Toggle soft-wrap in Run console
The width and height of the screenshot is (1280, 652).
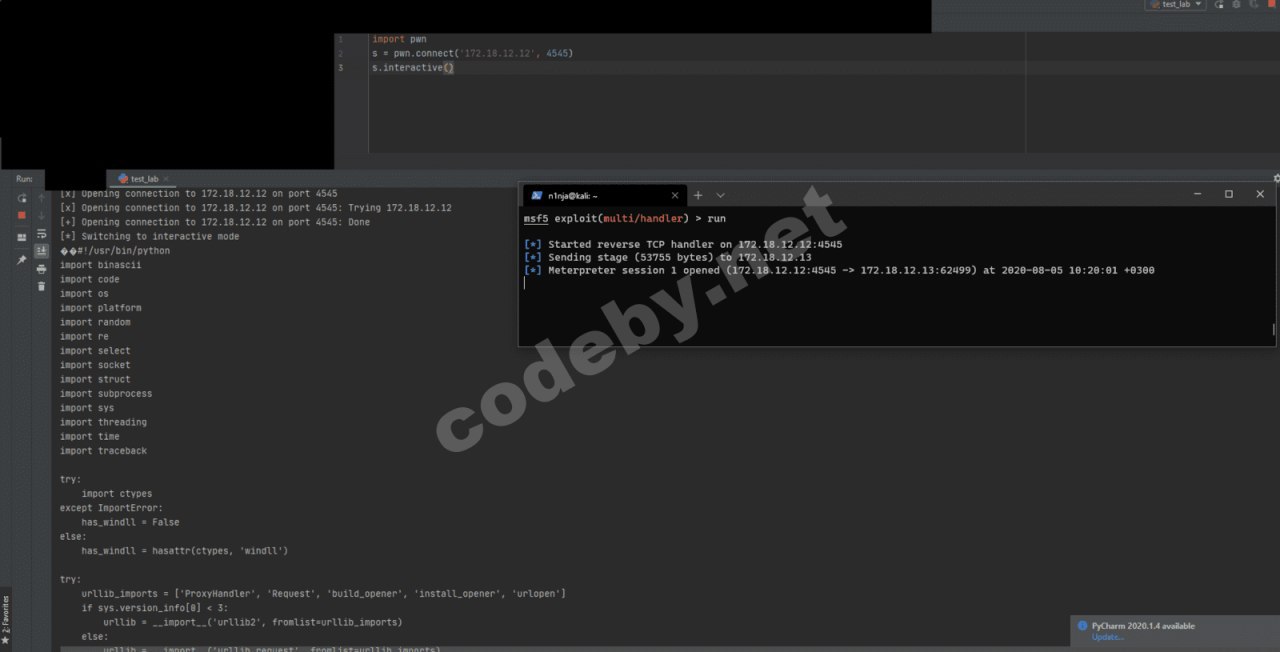tap(42, 233)
